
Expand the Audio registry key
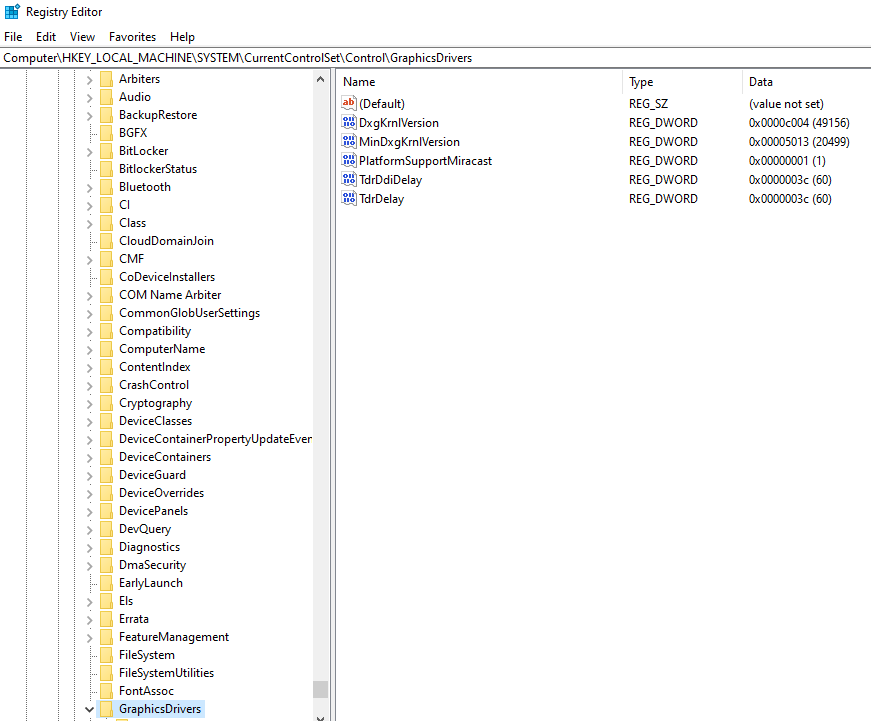[x=89, y=97]
